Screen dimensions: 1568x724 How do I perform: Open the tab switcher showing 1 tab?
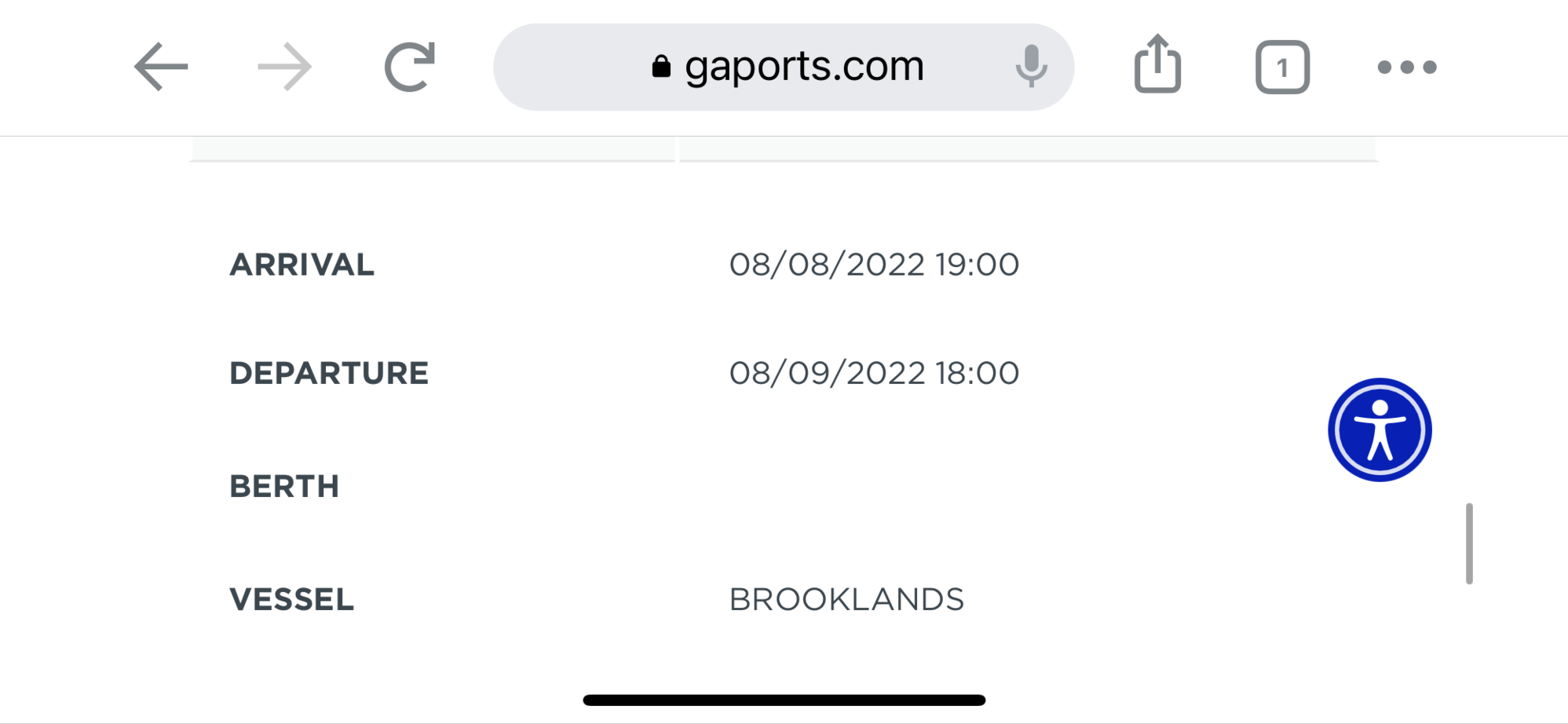tap(1282, 68)
